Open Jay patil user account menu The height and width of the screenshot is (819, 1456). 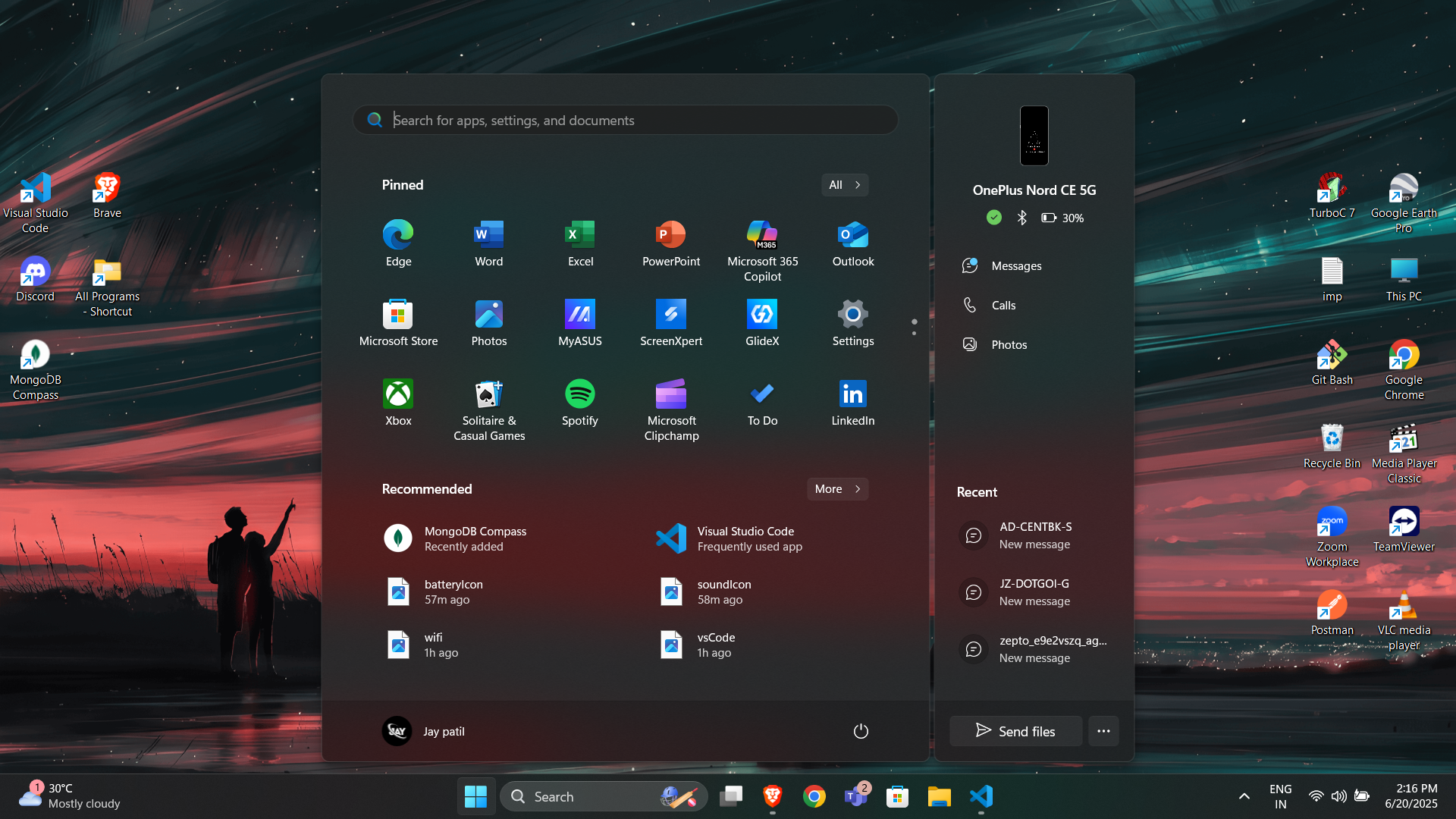(423, 731)
